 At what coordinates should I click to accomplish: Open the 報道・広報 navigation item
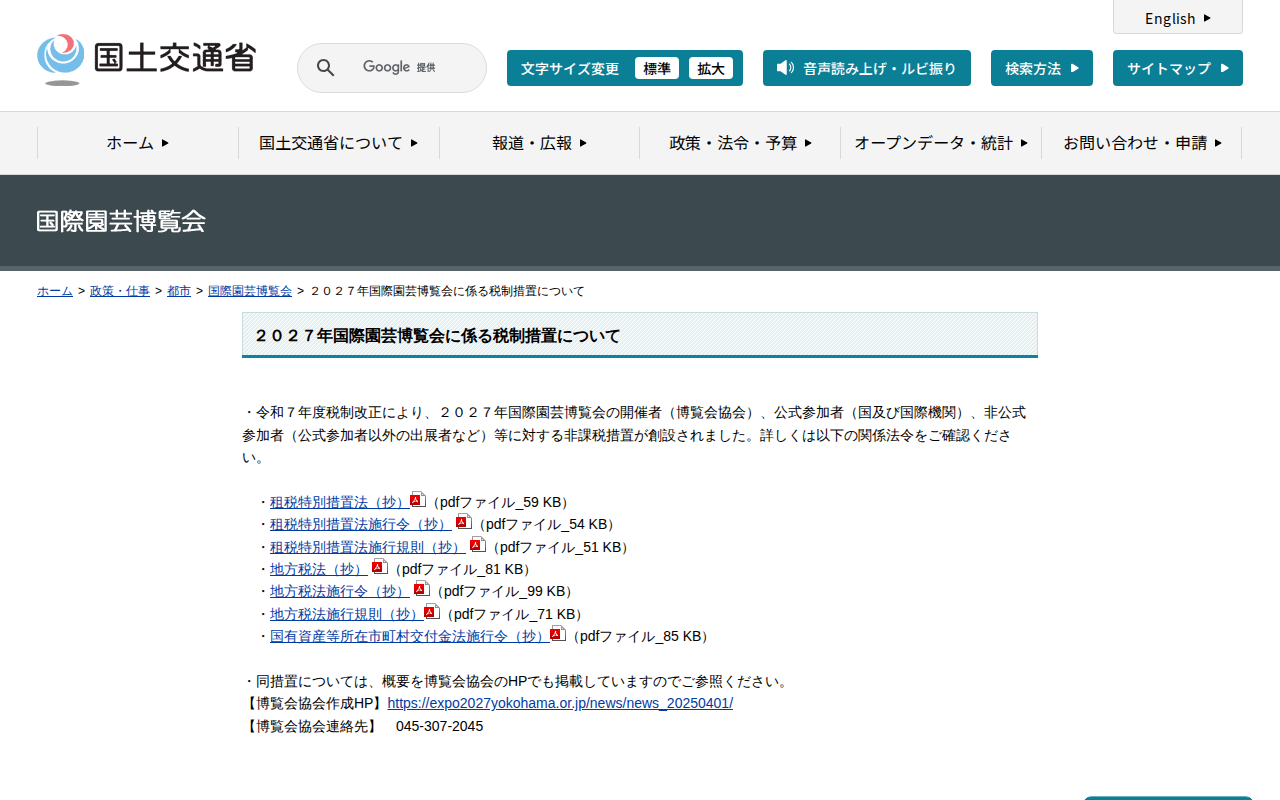point(539,143)
